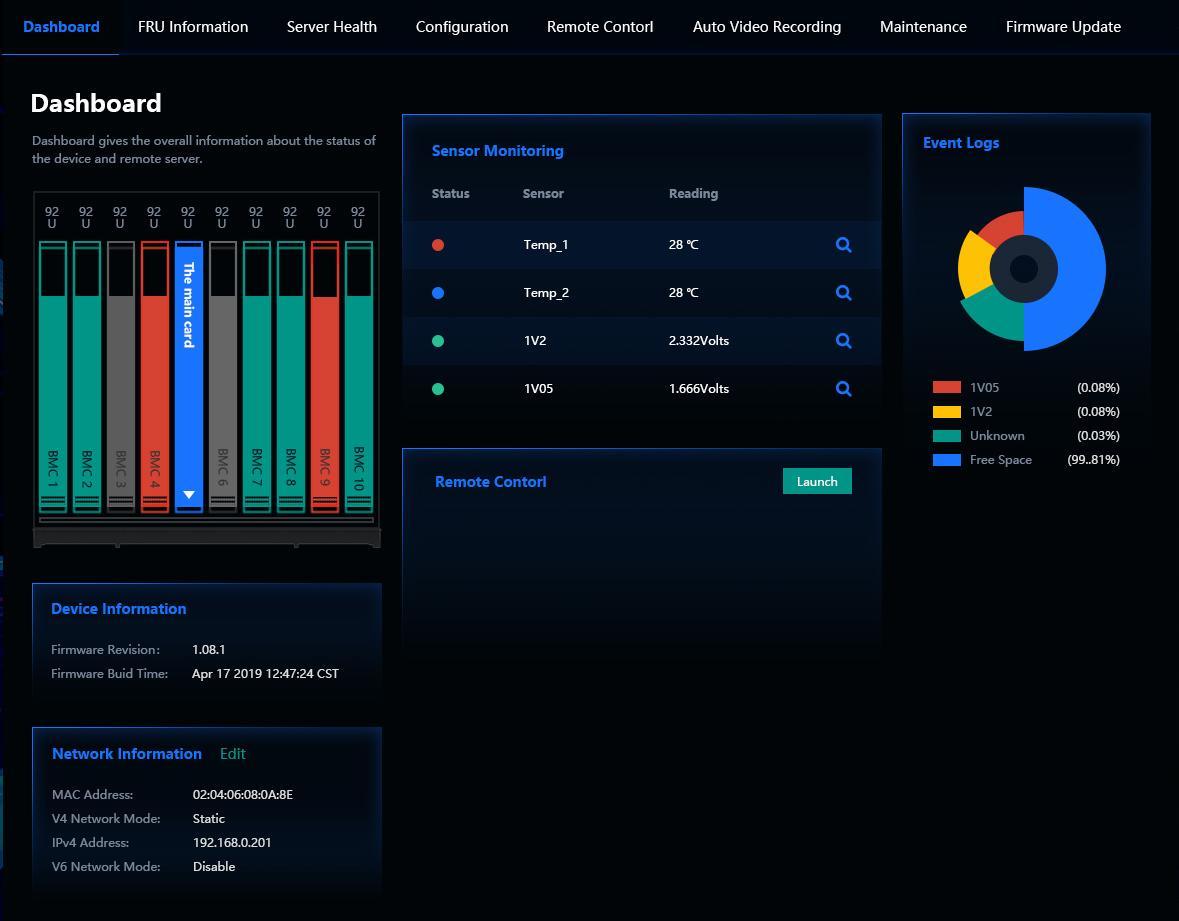Viewport: 1179px width, 921px height.
Task: Go to the Firmware Update tab
Action: point(1062,27)
